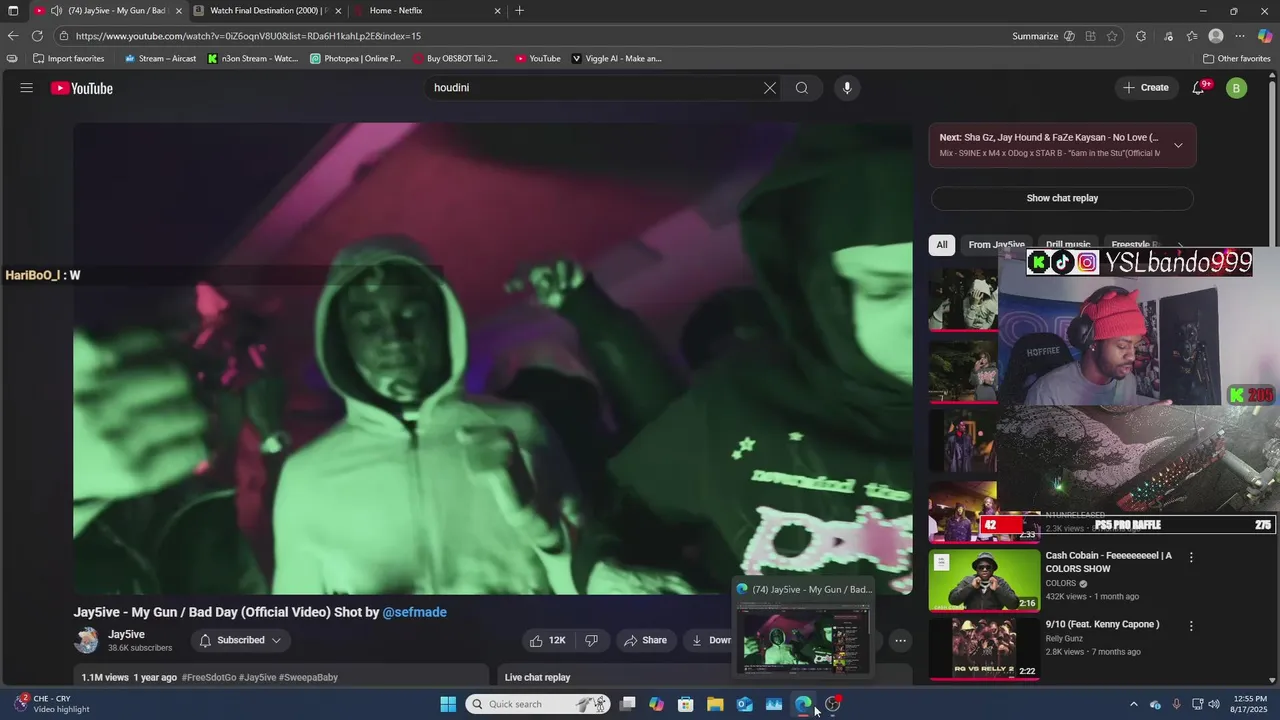Image resolution: width=1280 pixels, height=720 pixels.
Task: Select the From Jay5ive chip
Action: coord(996,245)
